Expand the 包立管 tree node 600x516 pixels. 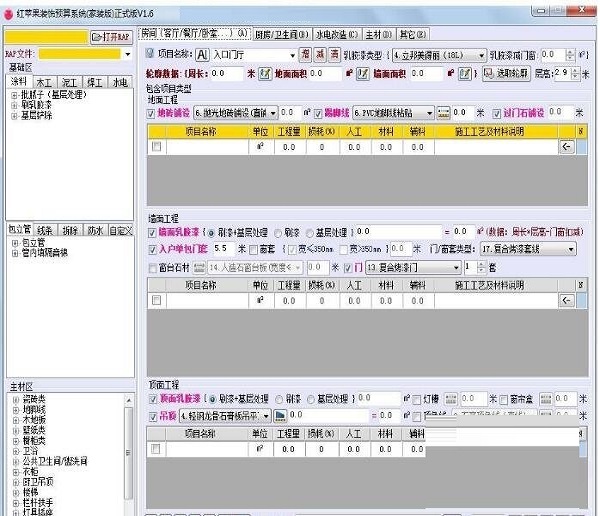[15, 243]
